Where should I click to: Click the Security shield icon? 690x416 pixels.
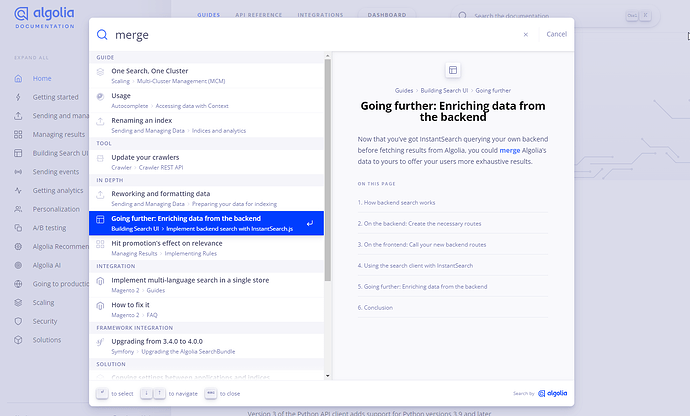[18, 321]
